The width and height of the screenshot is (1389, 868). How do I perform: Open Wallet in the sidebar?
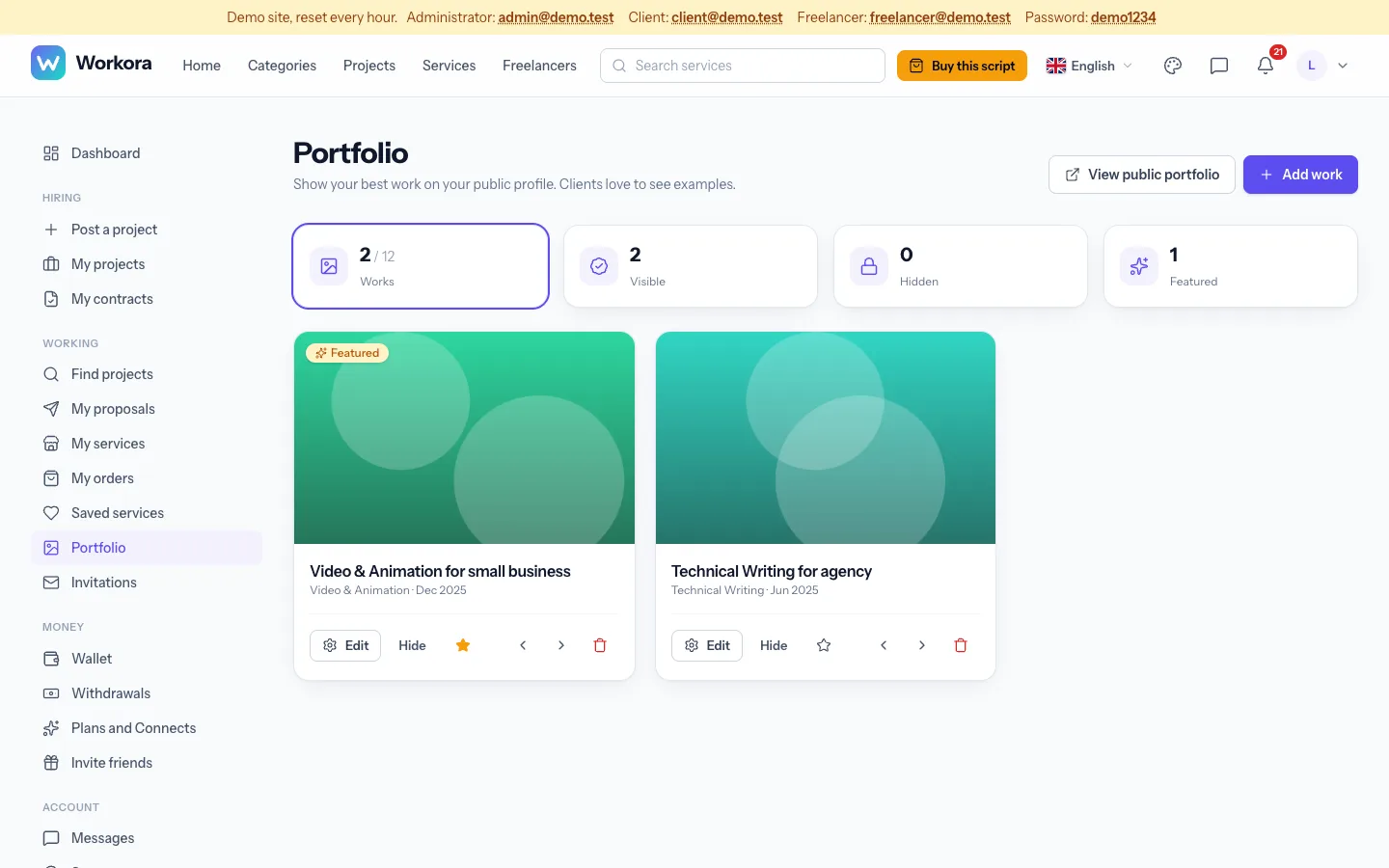(x=147, y=659)
